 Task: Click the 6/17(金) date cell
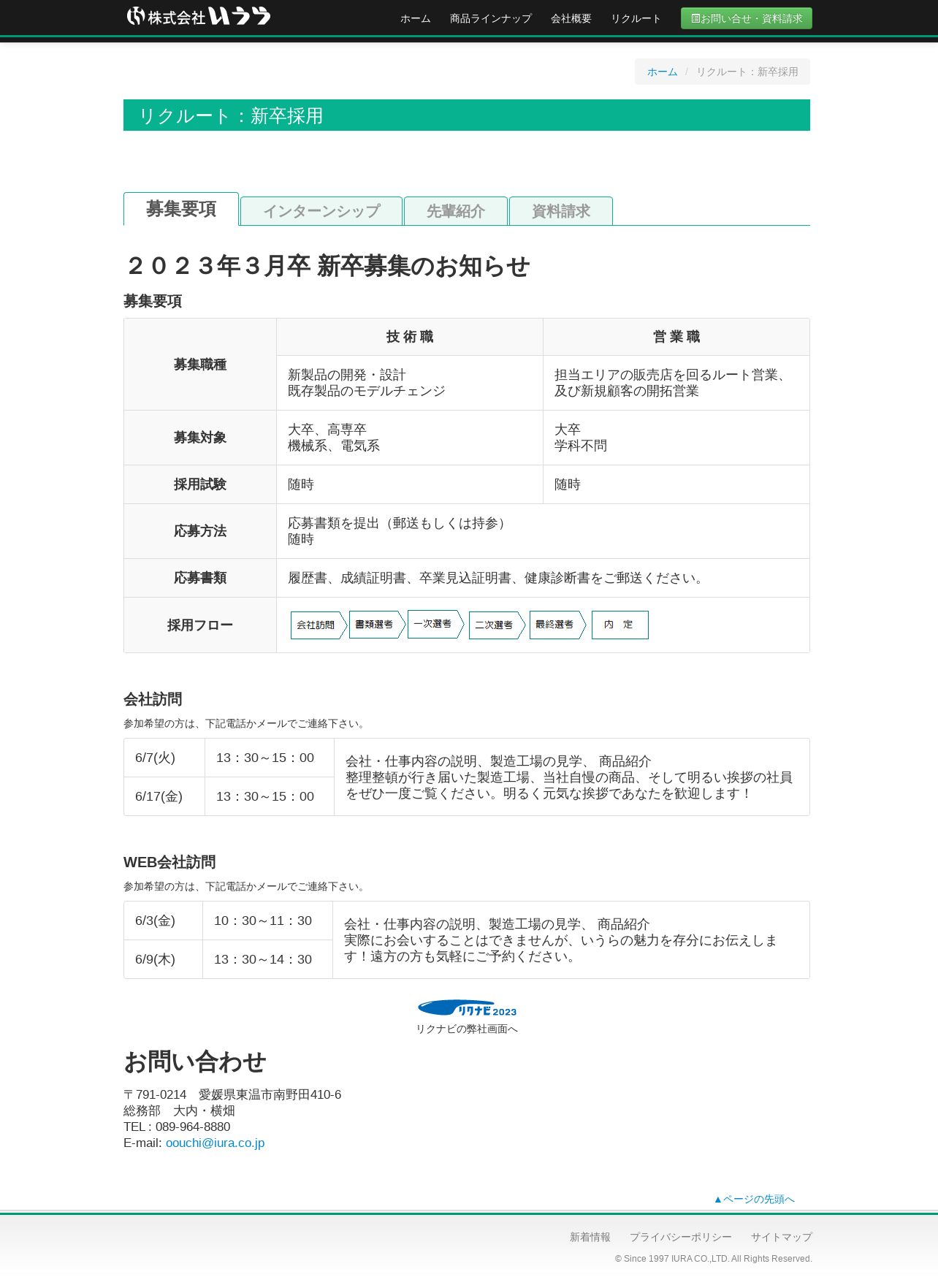coord(164,796)
